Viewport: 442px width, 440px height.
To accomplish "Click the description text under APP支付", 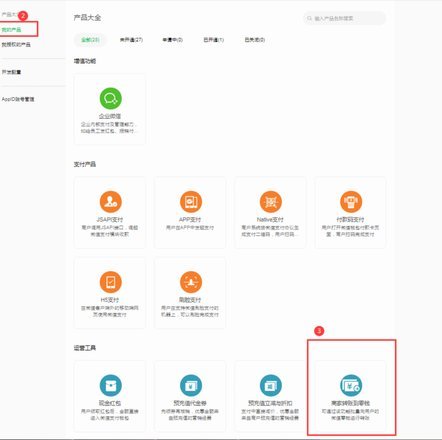I will (x=190, y=228).
